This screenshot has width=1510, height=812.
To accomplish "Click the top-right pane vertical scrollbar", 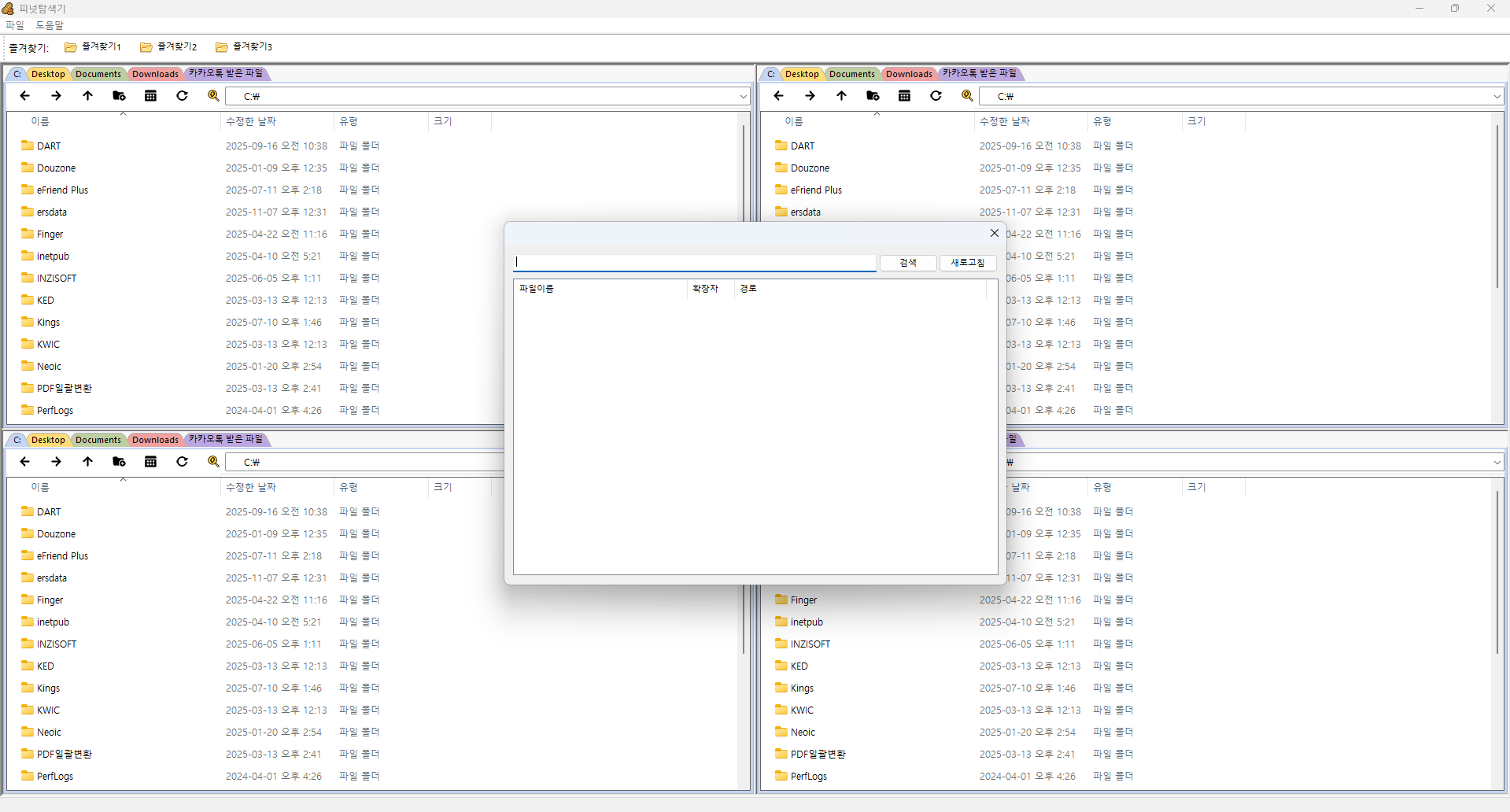I will click(1497, 205).
